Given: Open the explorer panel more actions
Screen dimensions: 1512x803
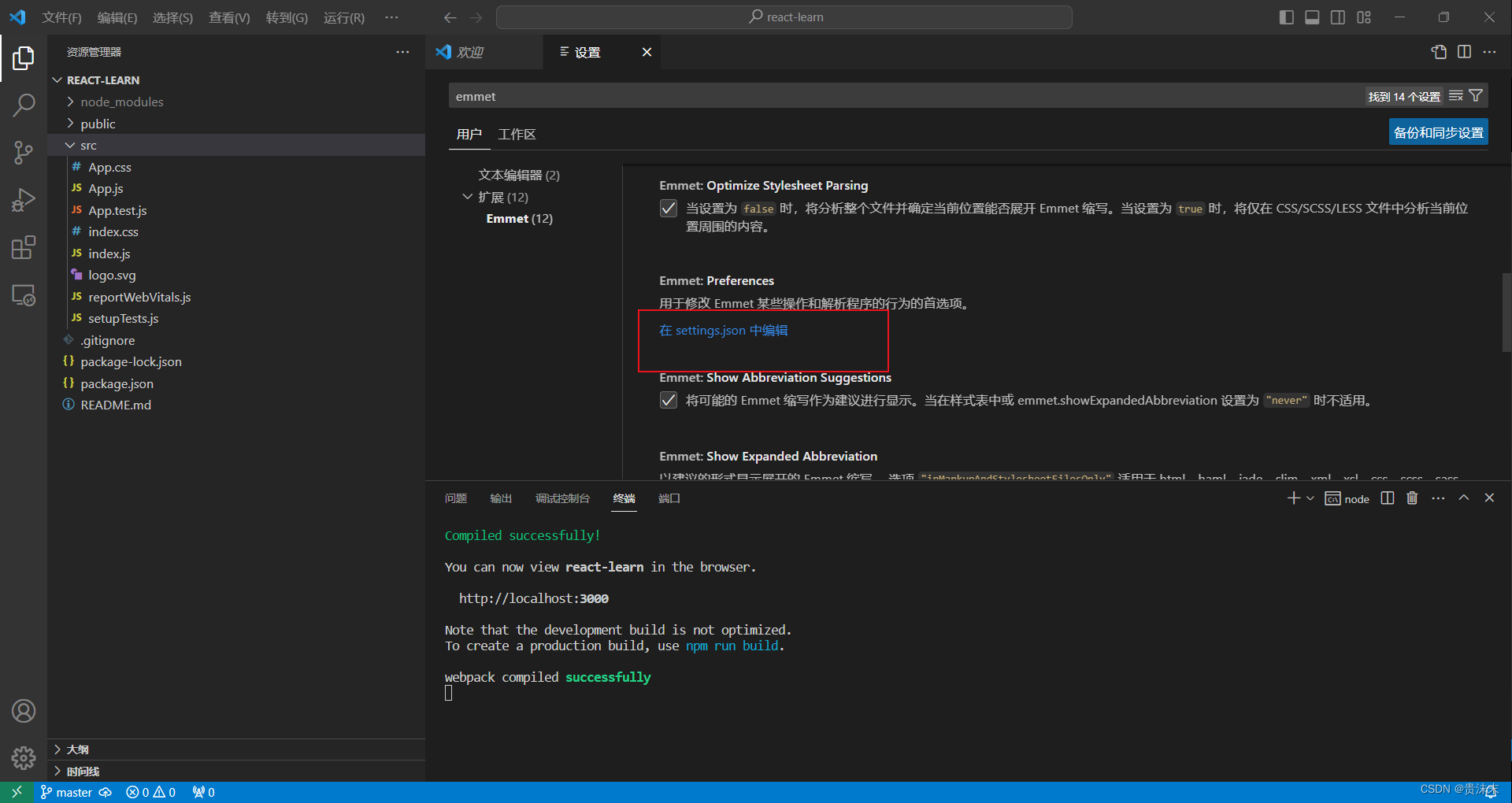Looking at the screenshot, I should click(402, 52).
